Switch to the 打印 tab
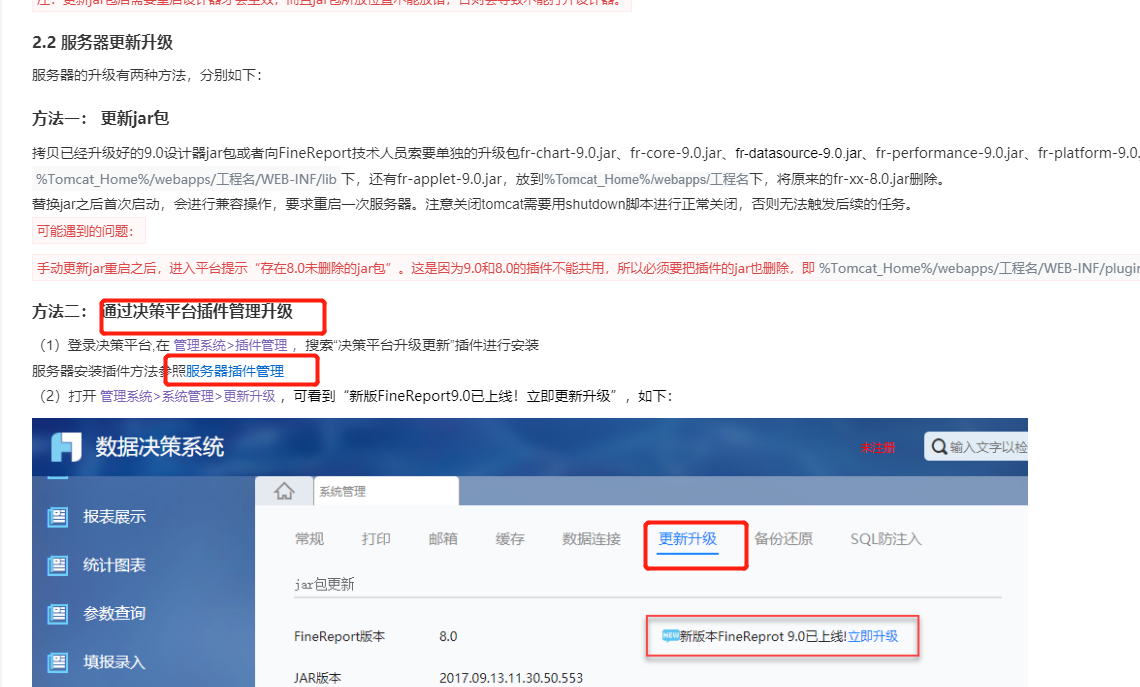 [376, 539]
